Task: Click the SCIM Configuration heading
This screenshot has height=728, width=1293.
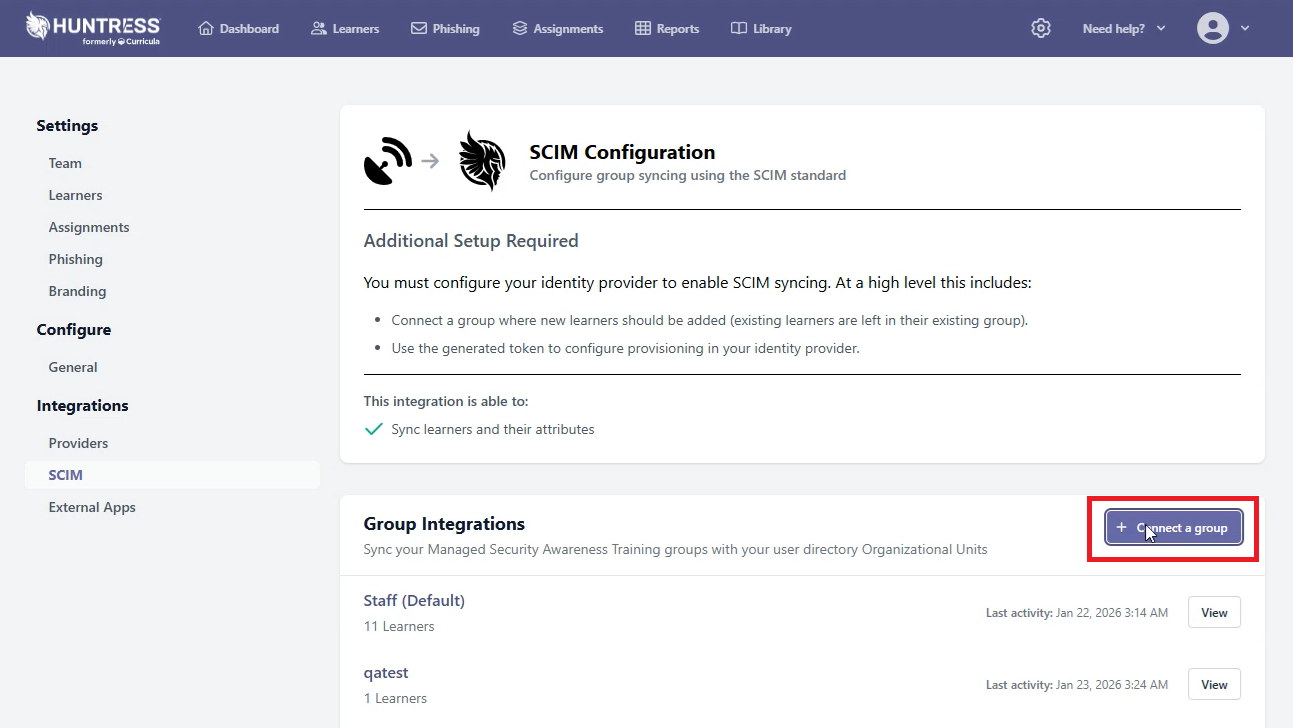Action: pos(622,152)
